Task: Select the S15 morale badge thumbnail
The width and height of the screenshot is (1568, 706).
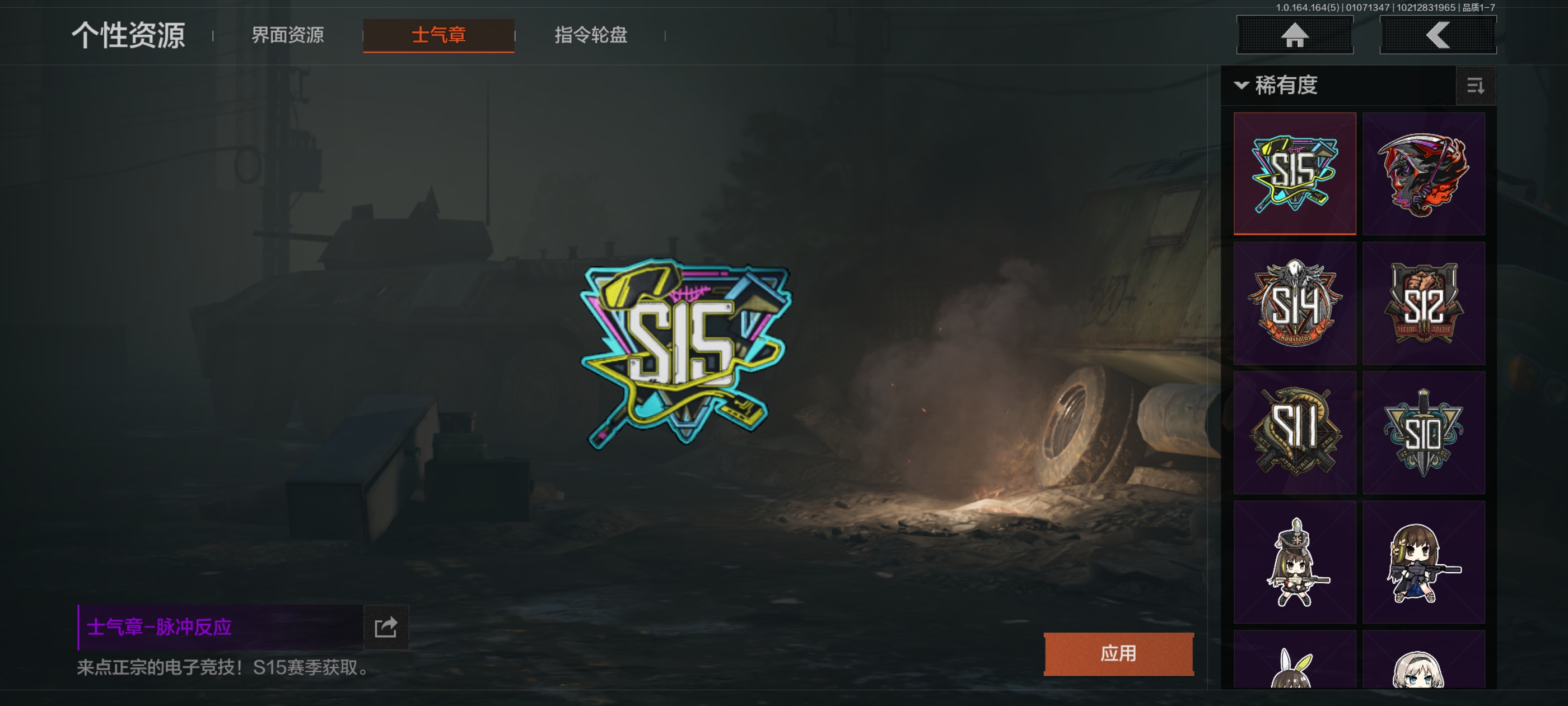Action: [1295, 174]
